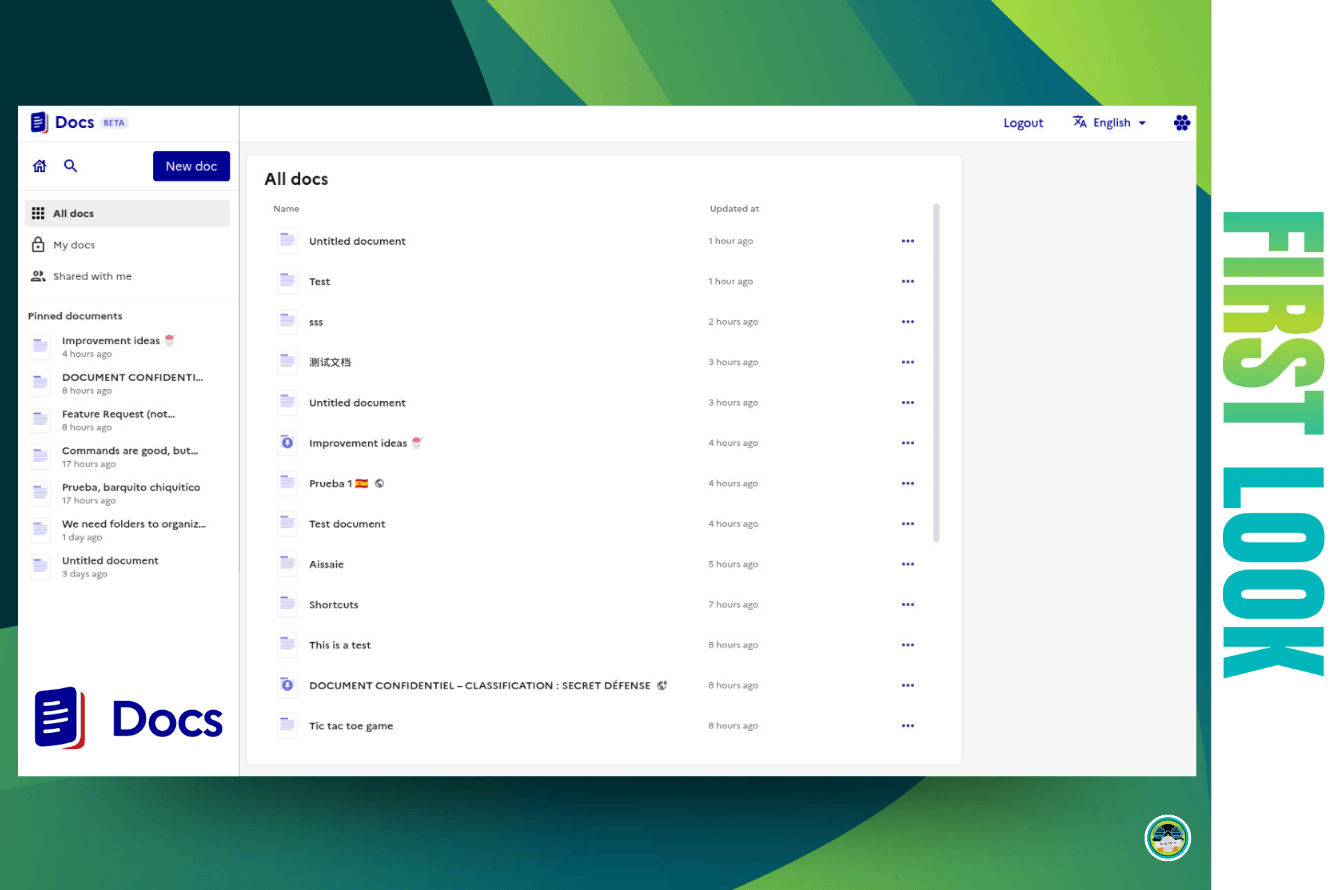The width and height of the screenshot is (1336, 890).
Task: Open the three-dot menu for Test row
Action: click(x=907, y=282)
